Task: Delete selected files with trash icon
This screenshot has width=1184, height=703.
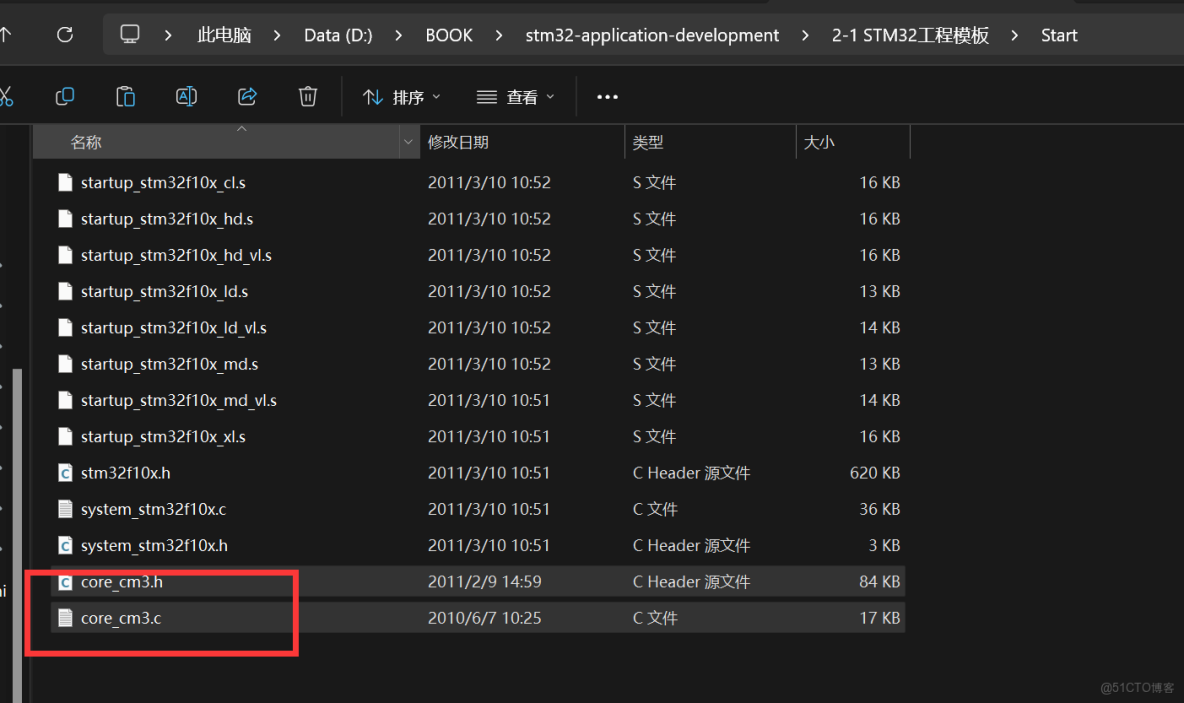Action: pyautogui.click(x=308, y=97)
